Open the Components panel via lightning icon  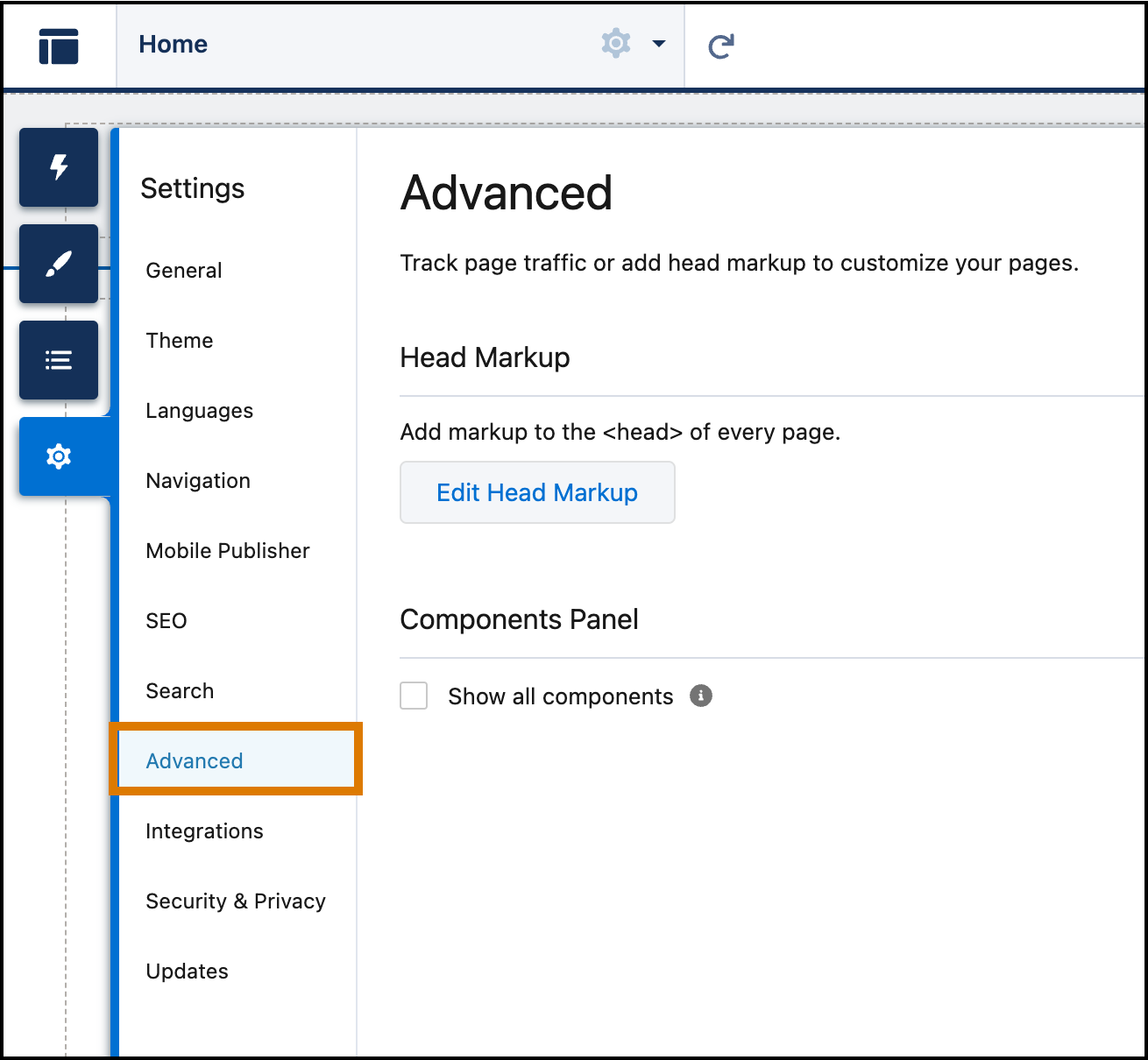click(58, 167)
